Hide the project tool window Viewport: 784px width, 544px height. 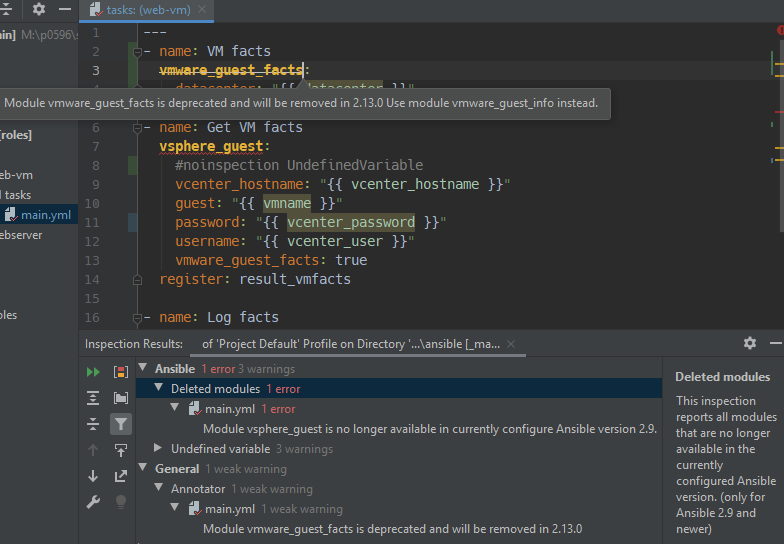(65, 9)
